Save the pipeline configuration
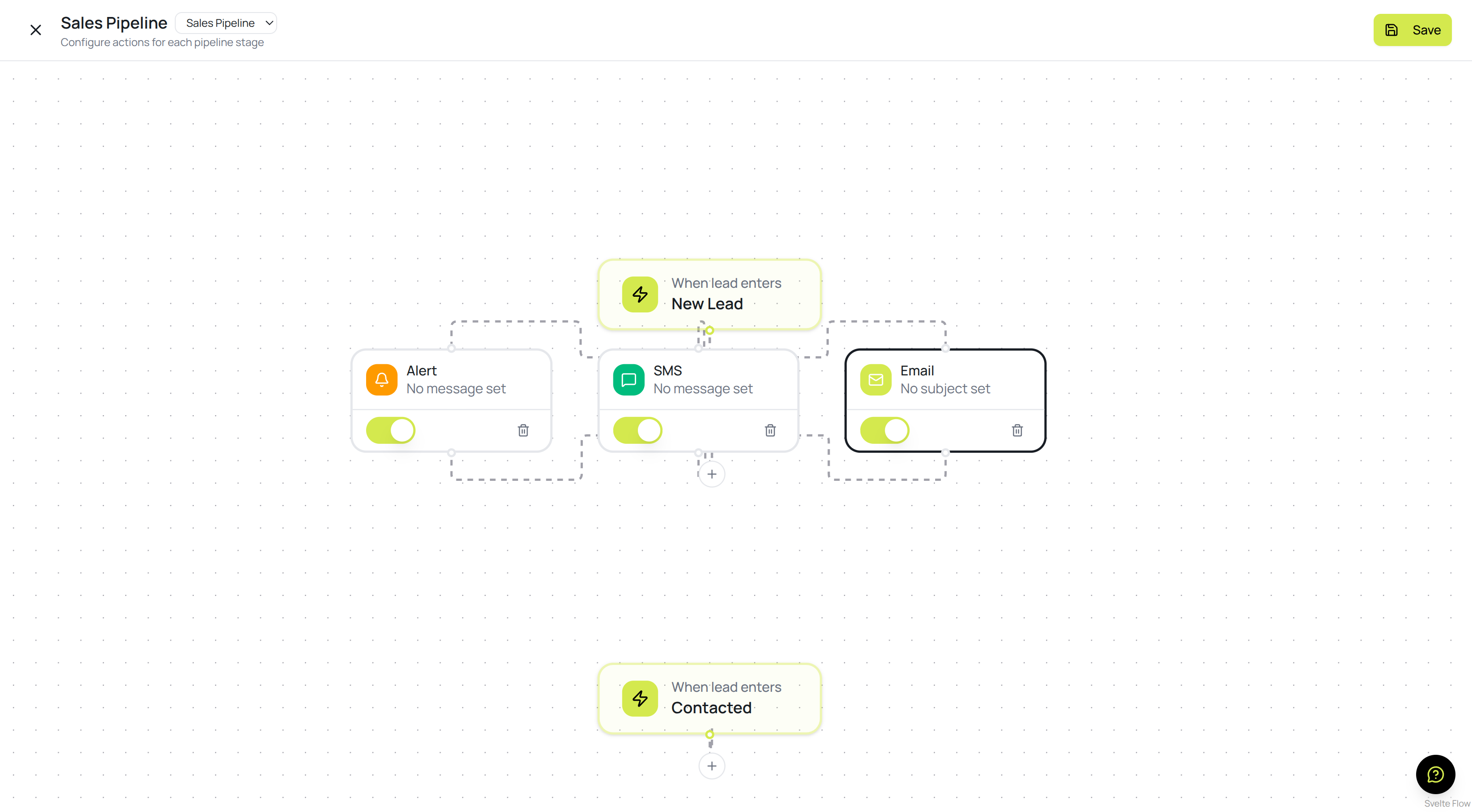 tap(1412, 29)
